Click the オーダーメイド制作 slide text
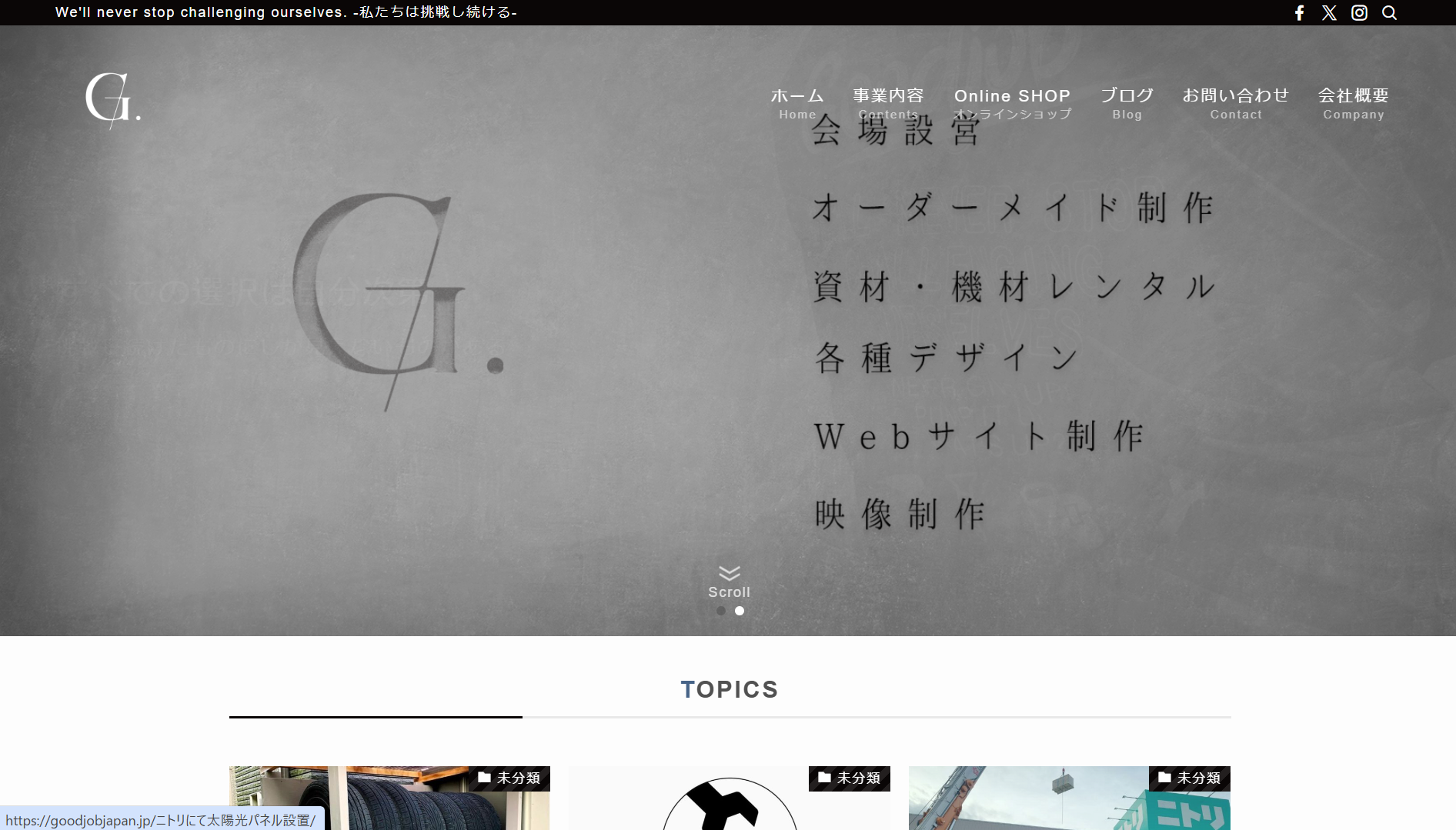This screenshot has height=830, width=1456. coord(1013,208)
